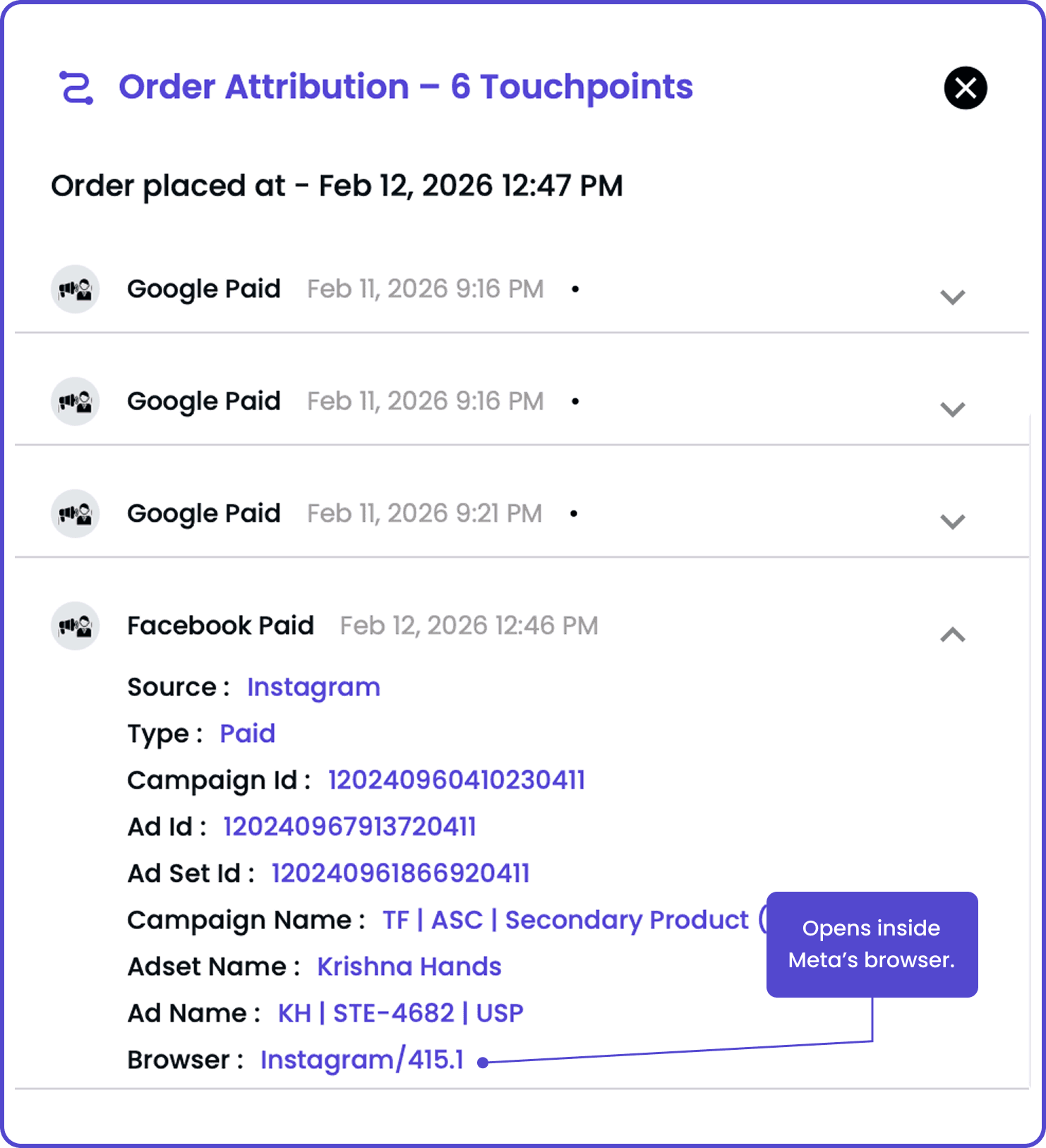Select Campaign Id 120240960410230411
Viewport: 1046px width, 1148px height.
coord(457,780)
